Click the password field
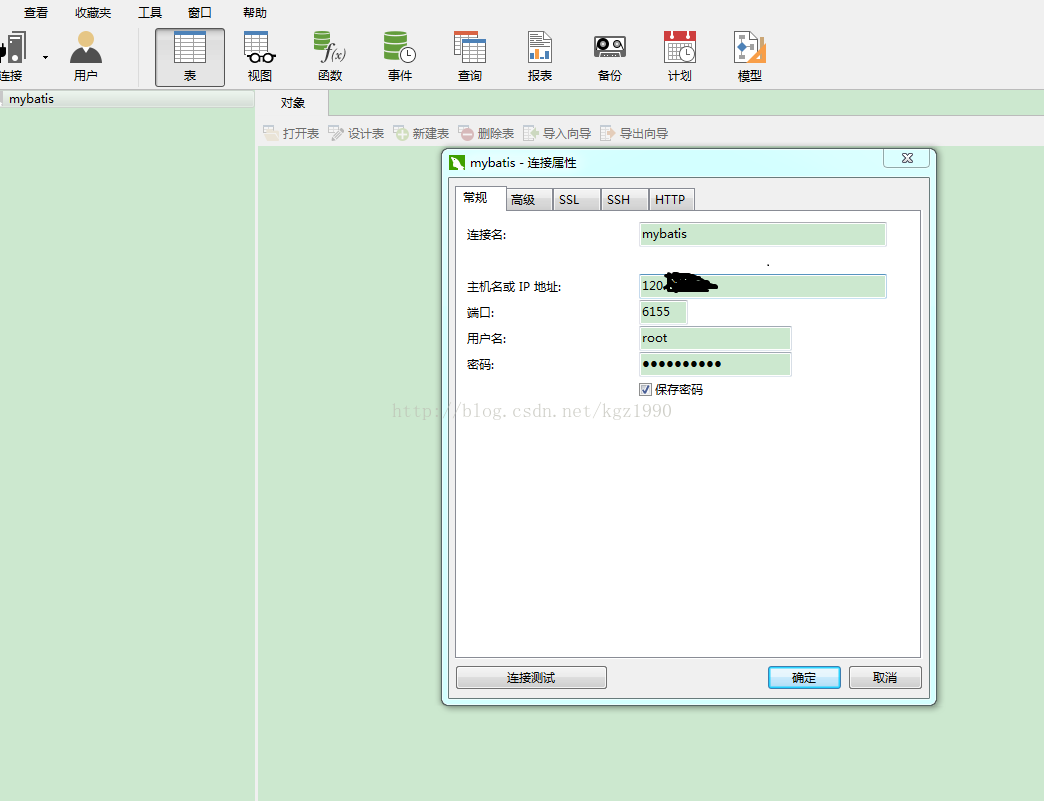Image resolution: width=1044 pixels, height=801 pixels. click(x=715, y=364)
